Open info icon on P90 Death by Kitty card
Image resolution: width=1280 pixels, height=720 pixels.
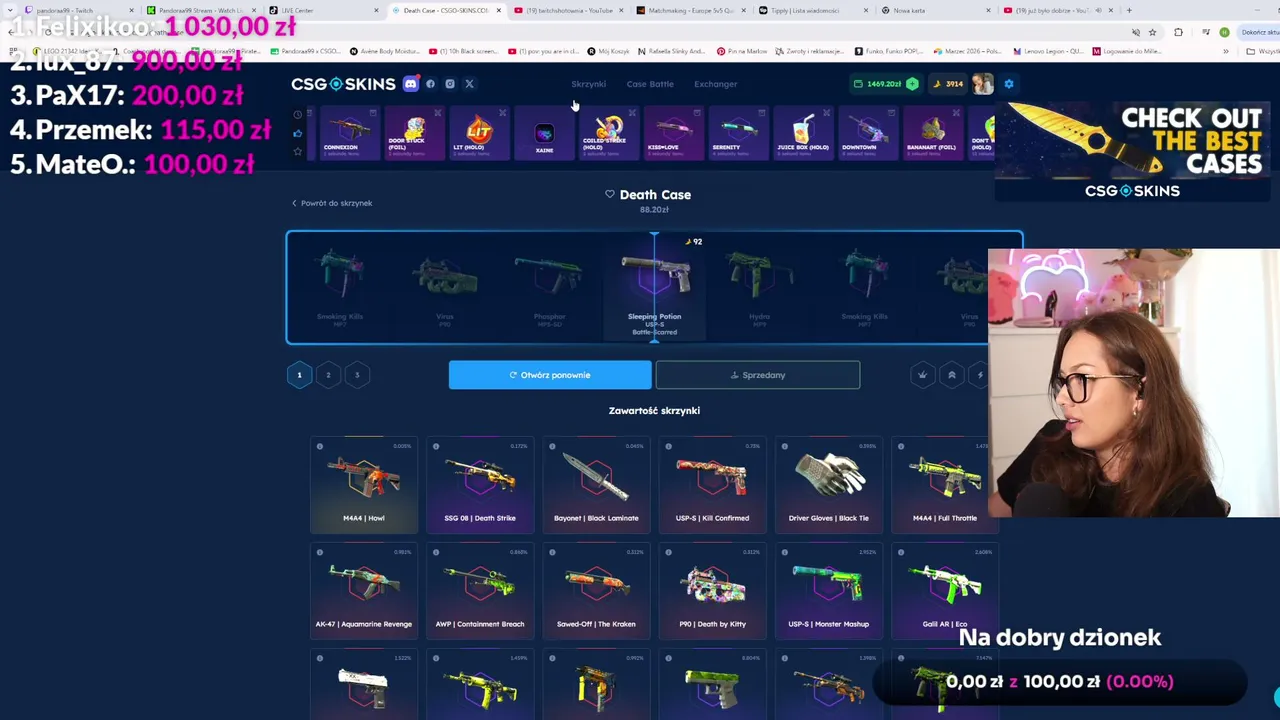668,552
